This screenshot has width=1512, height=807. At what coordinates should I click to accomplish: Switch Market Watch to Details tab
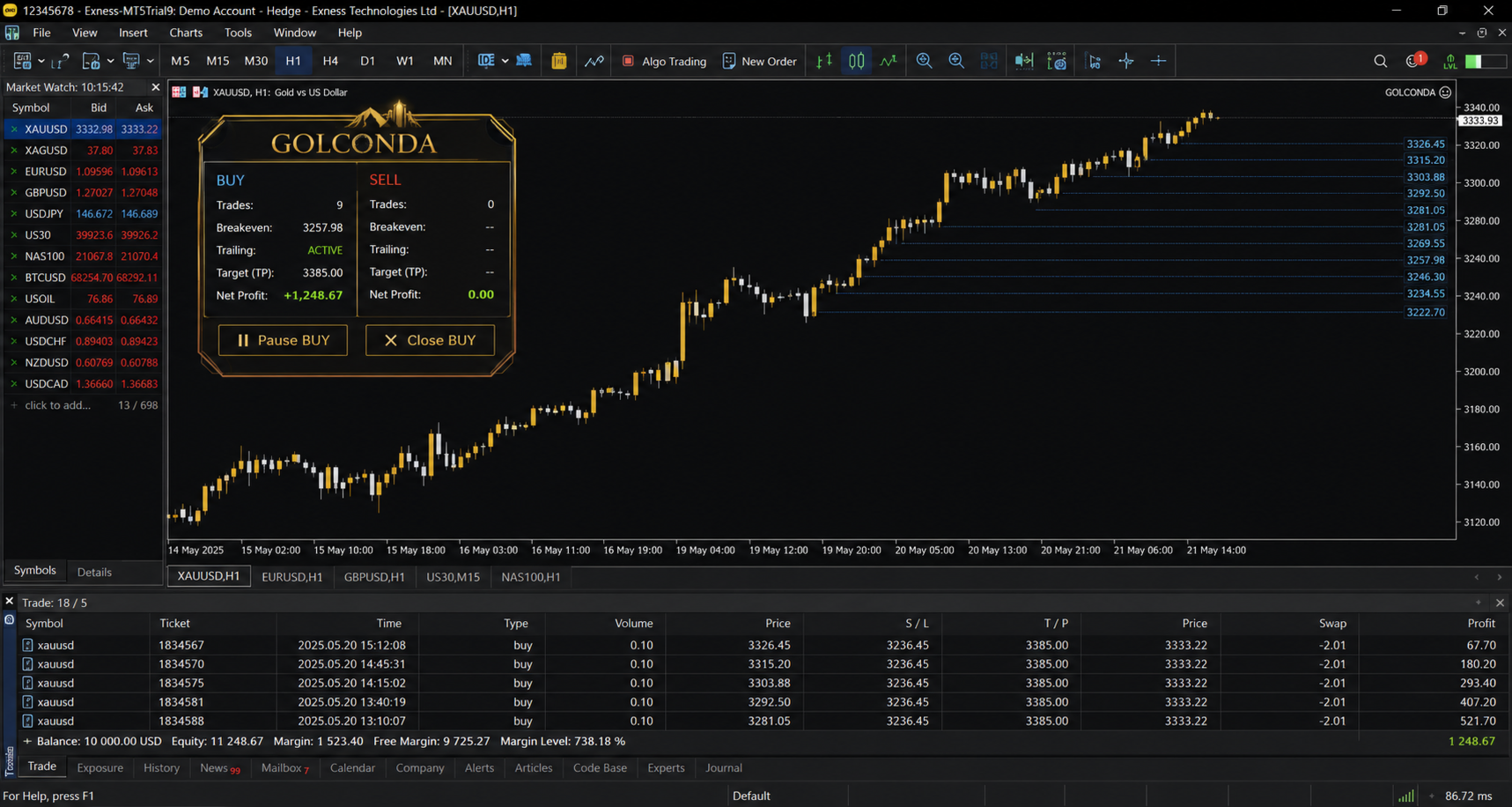click(x=94, y=572)
